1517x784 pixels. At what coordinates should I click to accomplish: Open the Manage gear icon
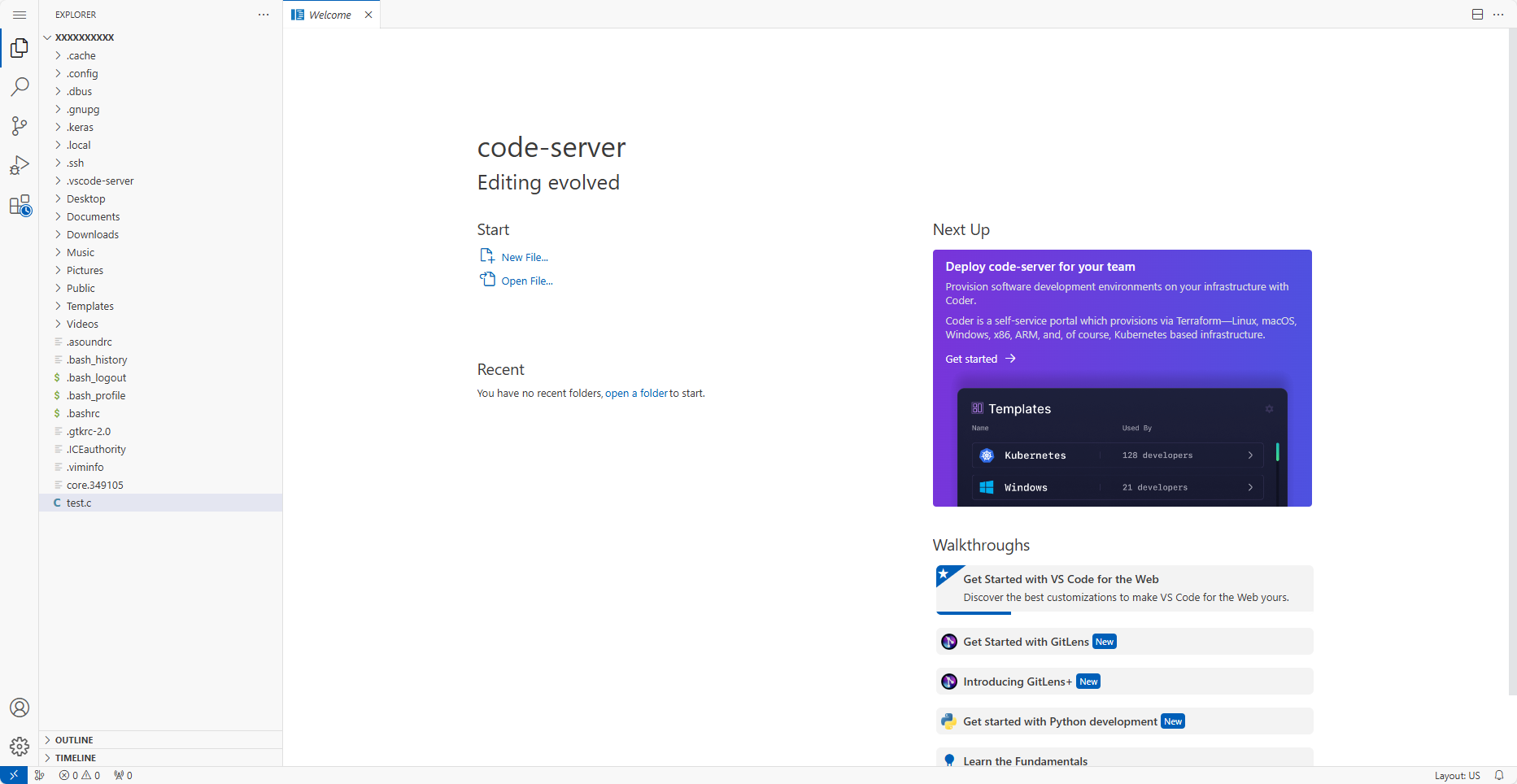[x=20, y=747]
